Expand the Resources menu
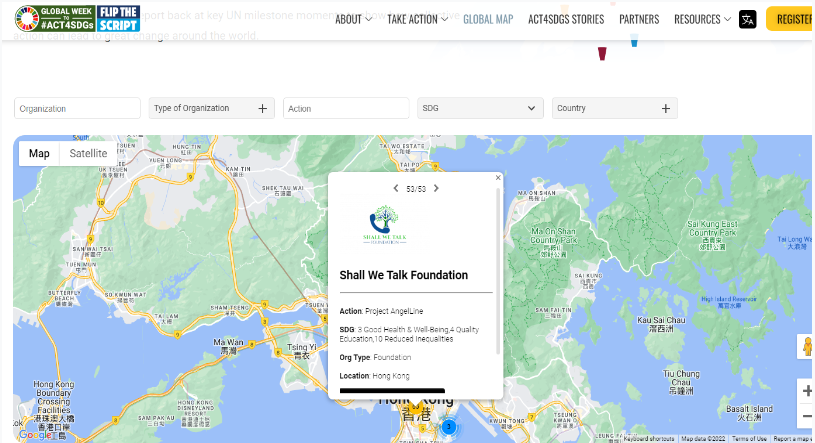The width and height of the screenshot is (815, 443). (x=702, y=20)
